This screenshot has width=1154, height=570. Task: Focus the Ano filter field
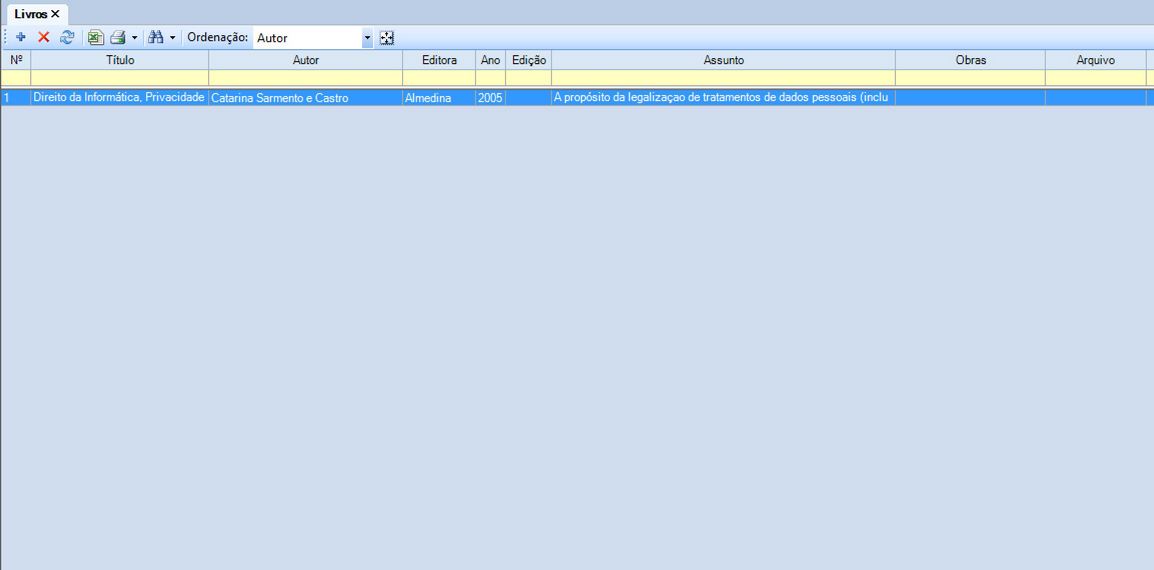tap(490, 78)
